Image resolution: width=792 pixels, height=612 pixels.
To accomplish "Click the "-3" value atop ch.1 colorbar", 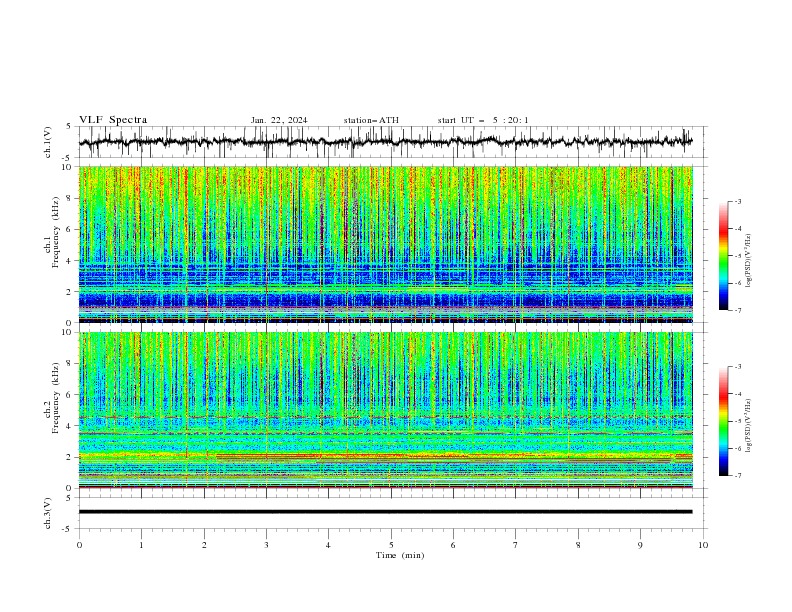I will [738, 201].
